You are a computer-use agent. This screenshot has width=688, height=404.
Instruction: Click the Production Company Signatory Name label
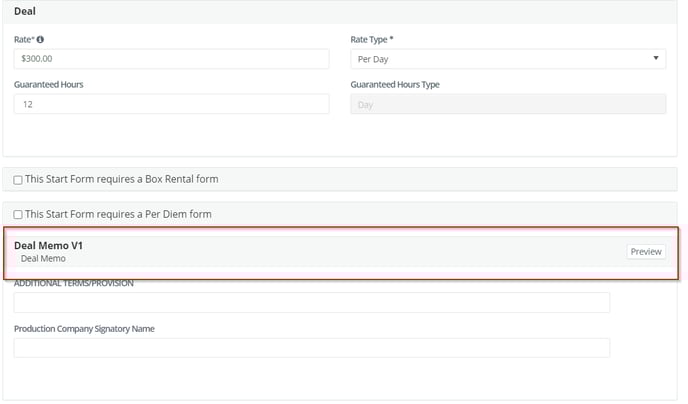(x=84, y=329)
